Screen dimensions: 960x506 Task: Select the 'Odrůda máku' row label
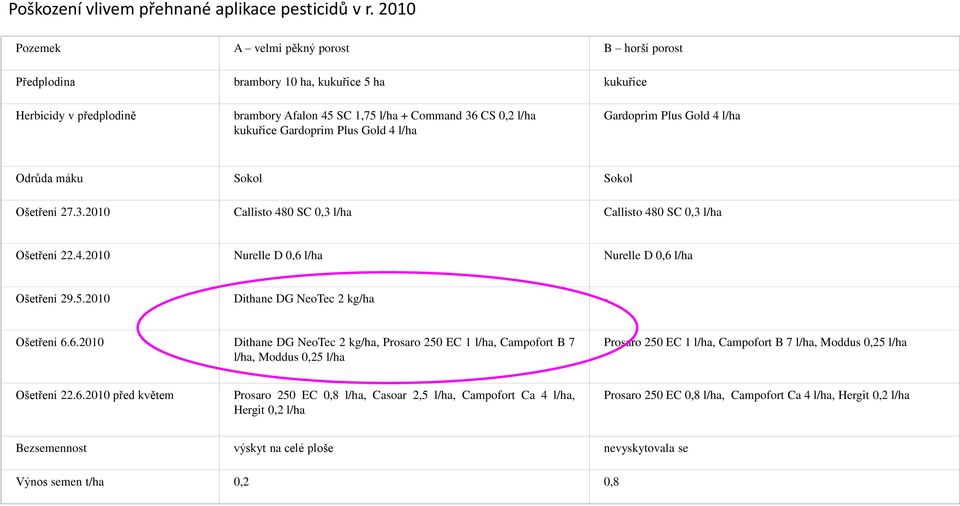pyautogui.click(x=49, y=179)
